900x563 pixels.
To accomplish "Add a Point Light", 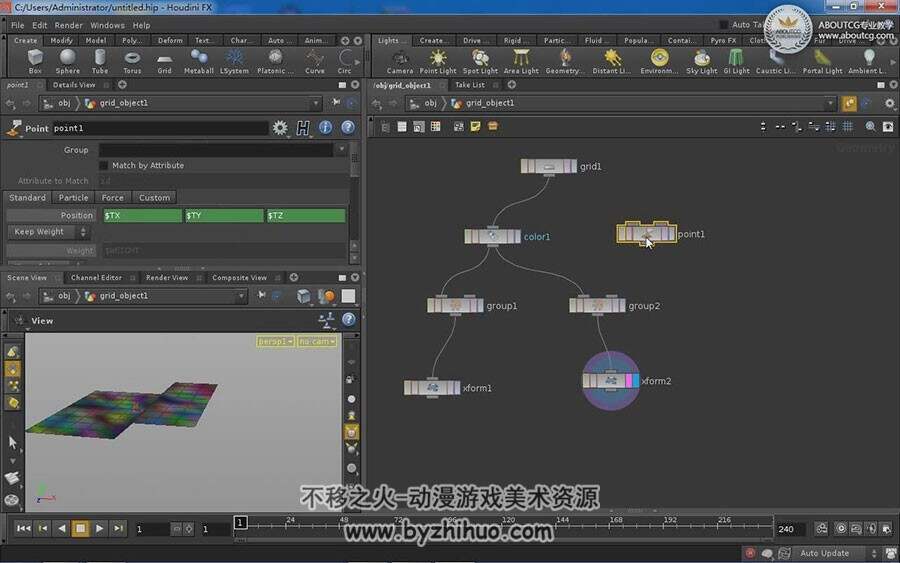I will tap(438, 61).
